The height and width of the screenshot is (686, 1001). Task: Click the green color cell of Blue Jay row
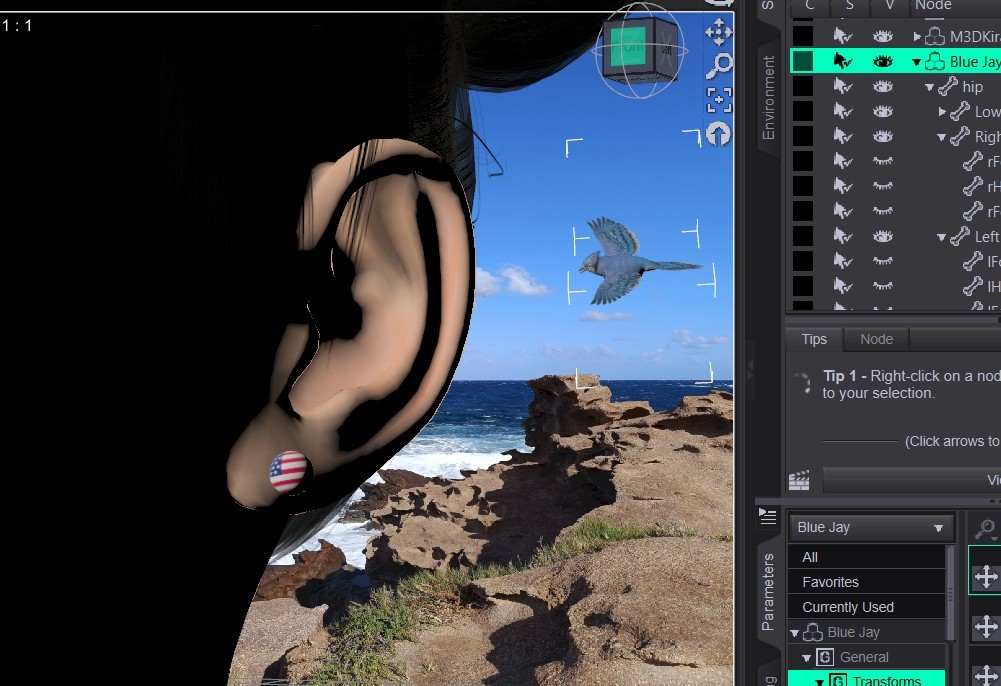click(802, 61)
